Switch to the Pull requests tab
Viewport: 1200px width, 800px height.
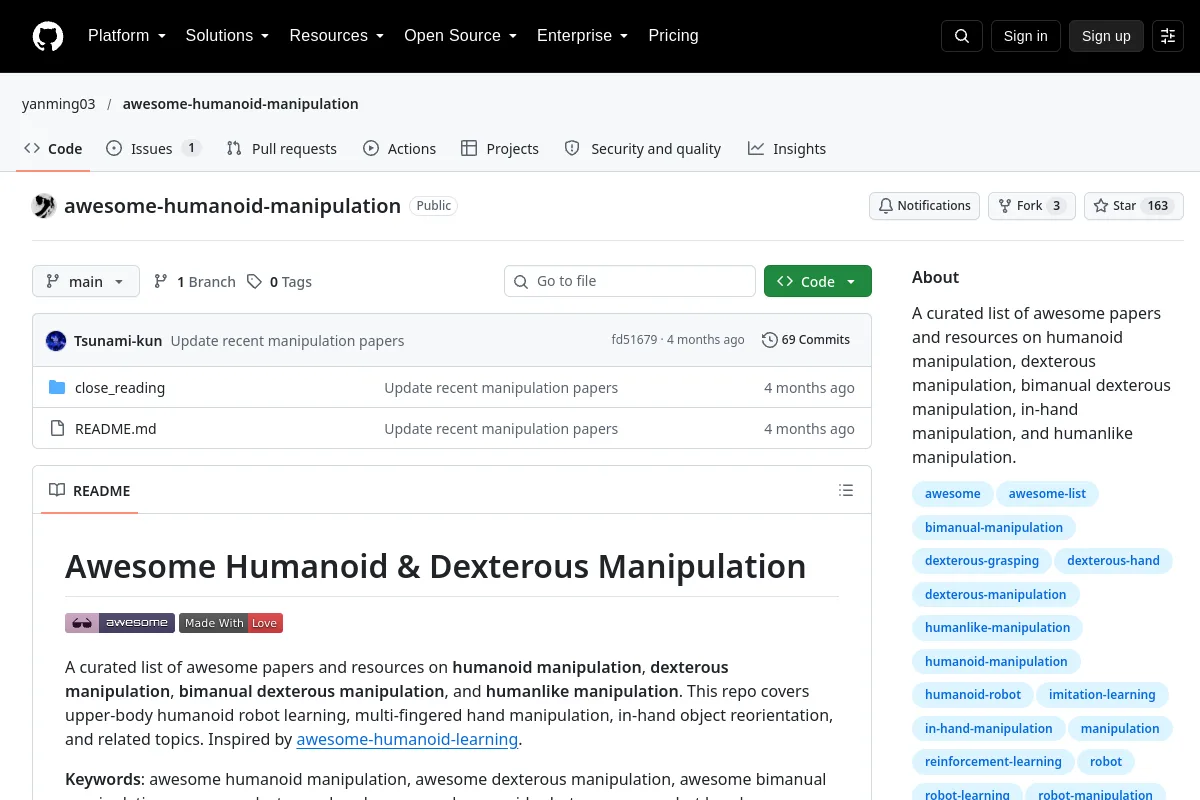click(282, 149)
